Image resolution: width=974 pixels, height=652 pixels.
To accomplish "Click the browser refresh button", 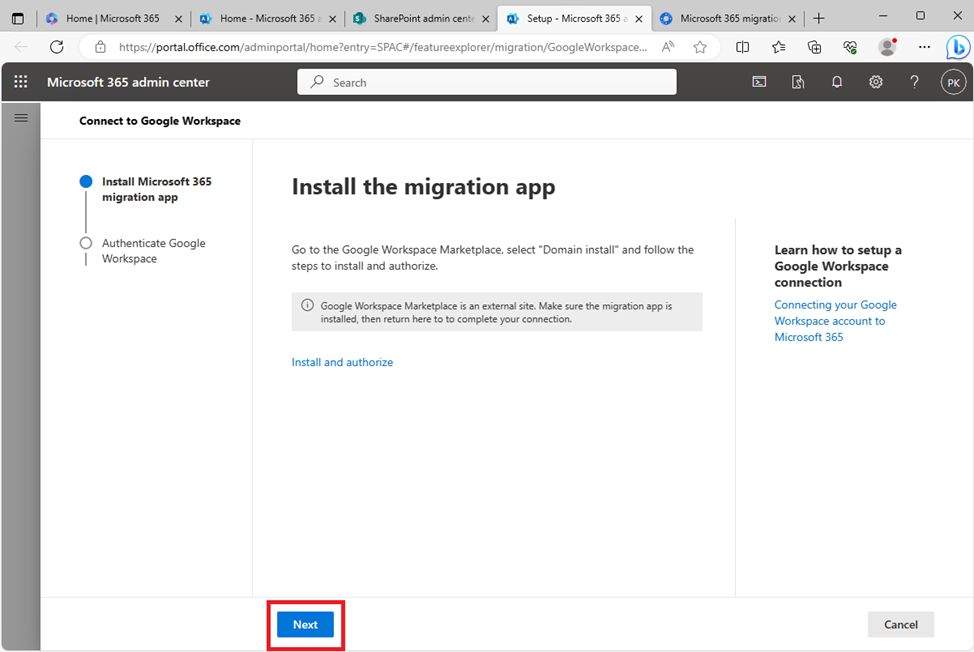I will coord(57,47).
